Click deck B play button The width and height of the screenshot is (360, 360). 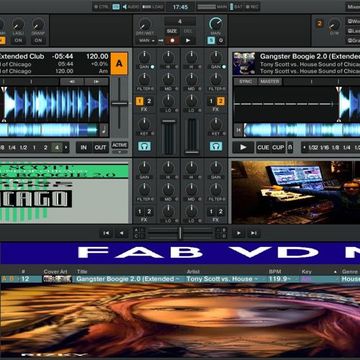click(x=243, y=147)
